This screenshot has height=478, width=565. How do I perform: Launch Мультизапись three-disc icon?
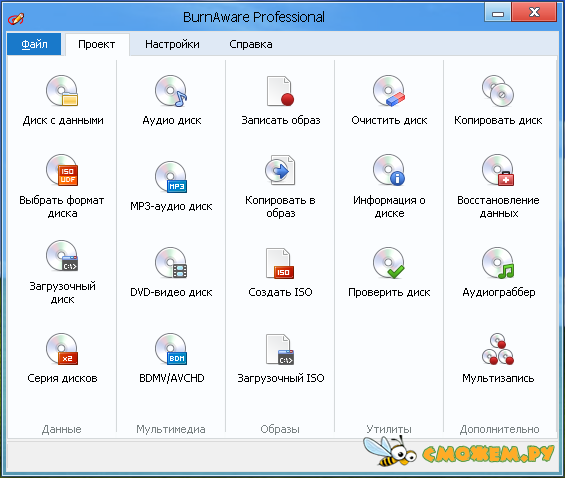coord(498,349)
